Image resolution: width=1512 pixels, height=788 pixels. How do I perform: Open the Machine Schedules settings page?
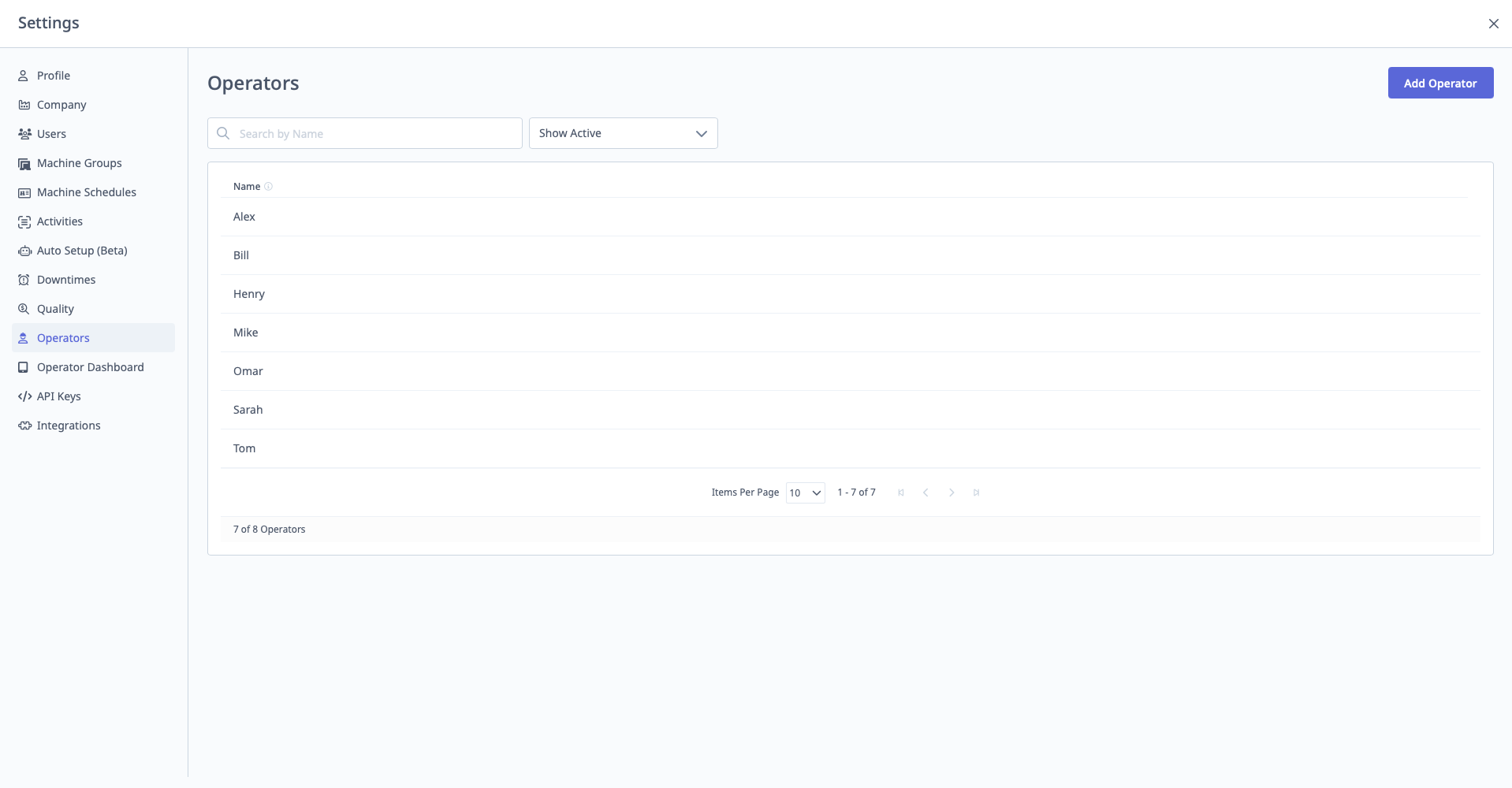tap(86, 192)
